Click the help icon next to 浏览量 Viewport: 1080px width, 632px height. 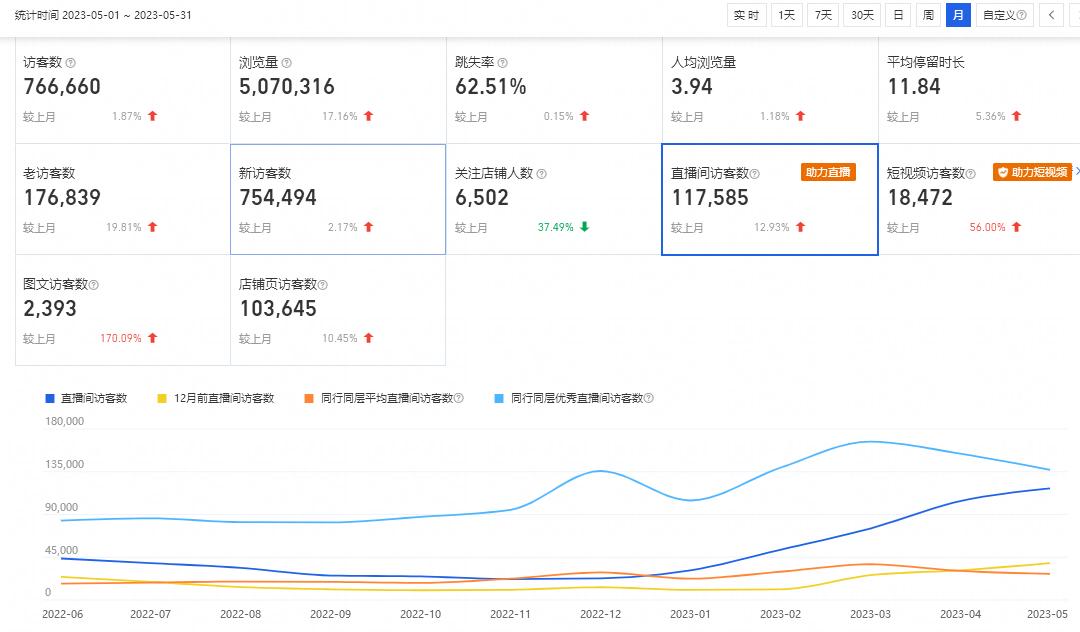[x=286, y=61]
